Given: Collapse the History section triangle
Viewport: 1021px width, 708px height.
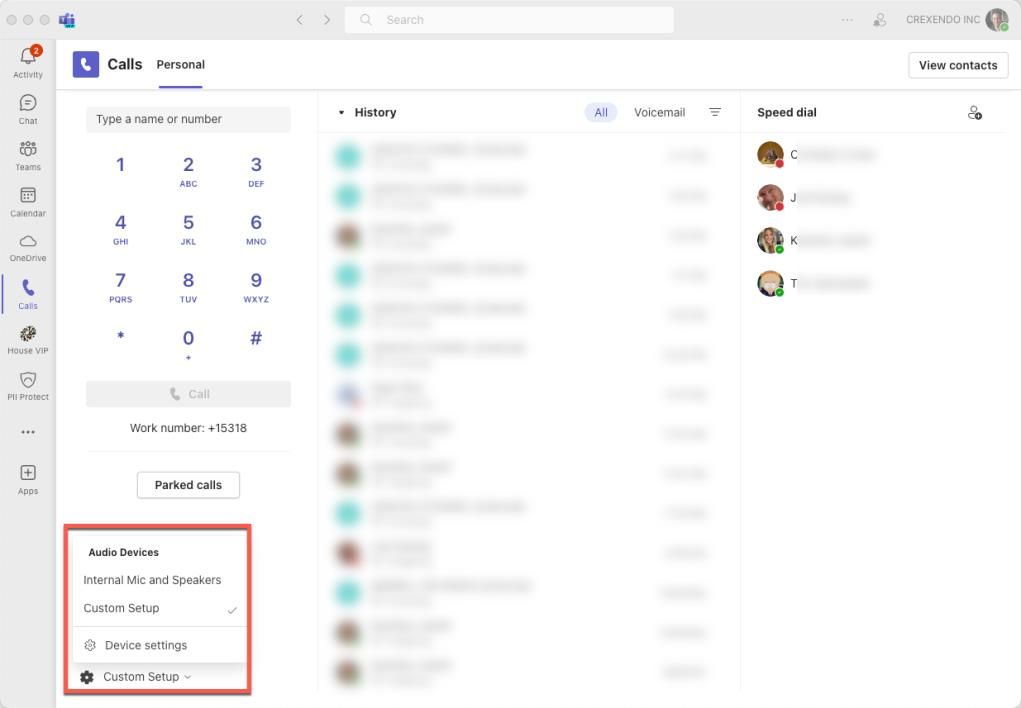Looking at the screenshot, I should click(341, 113).
